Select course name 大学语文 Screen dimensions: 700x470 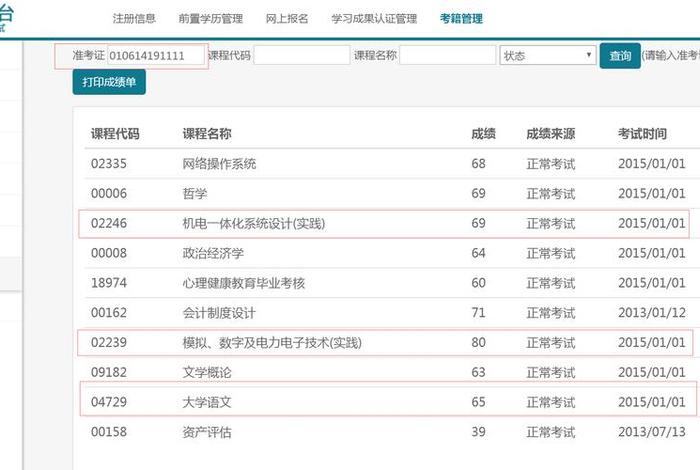click(207, 403)
